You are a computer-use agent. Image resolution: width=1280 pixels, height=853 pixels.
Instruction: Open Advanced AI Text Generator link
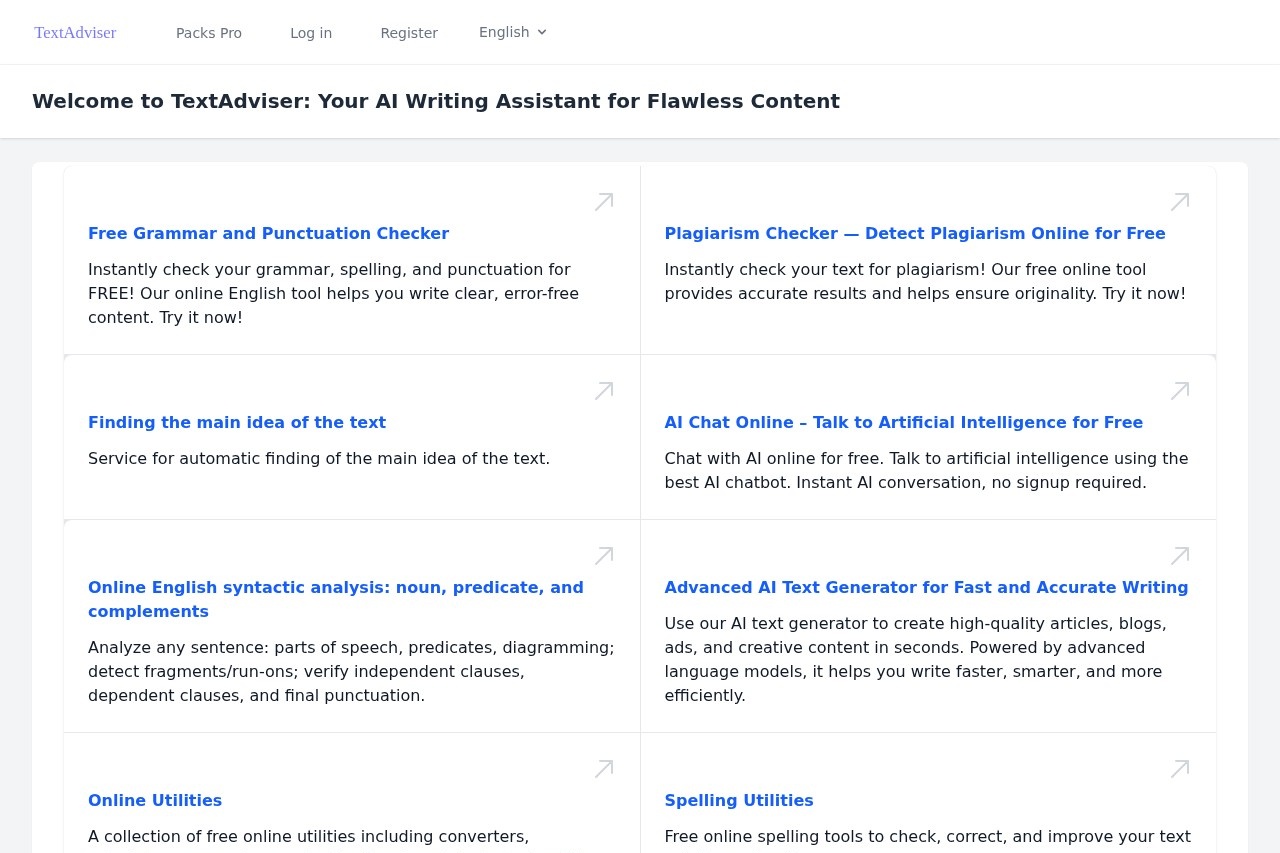[926, 587]
